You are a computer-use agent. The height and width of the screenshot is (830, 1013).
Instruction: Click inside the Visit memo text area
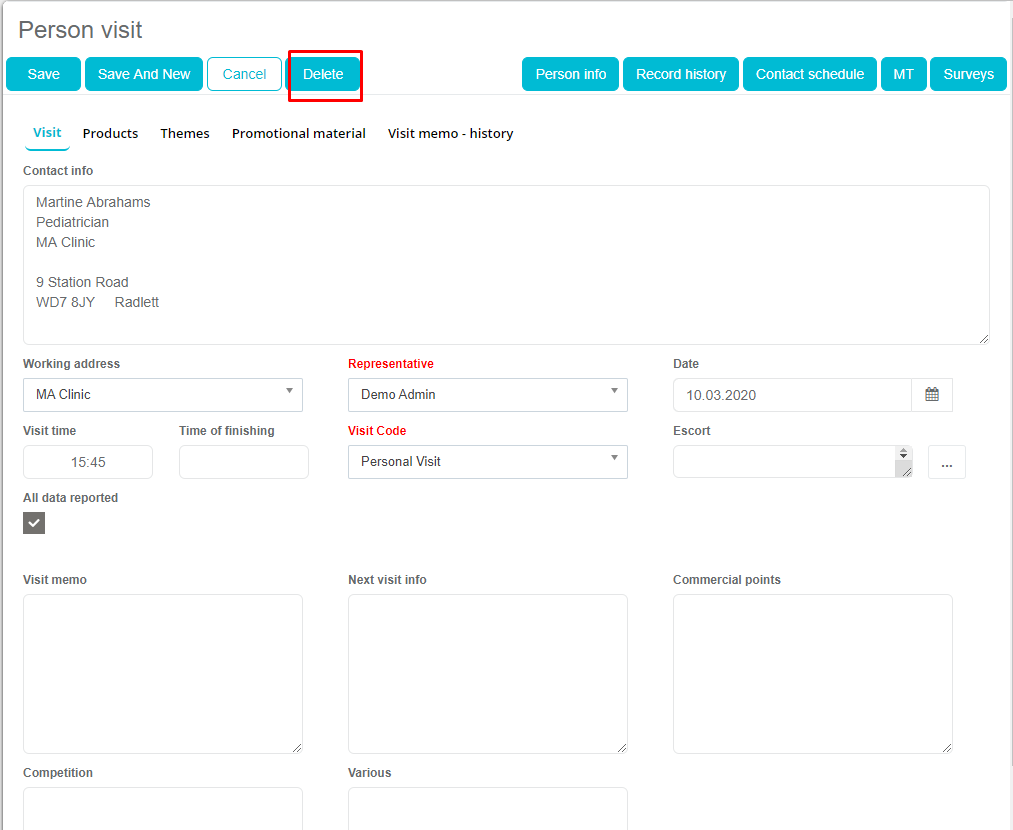tap(162, 673)
